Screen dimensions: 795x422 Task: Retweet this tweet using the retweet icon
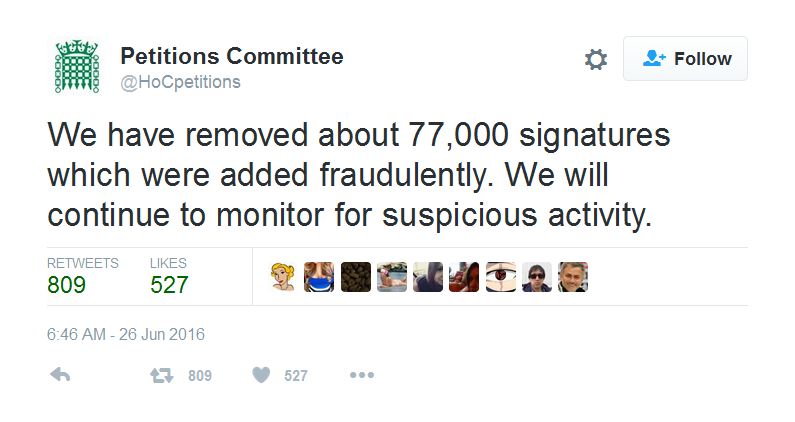161,375
